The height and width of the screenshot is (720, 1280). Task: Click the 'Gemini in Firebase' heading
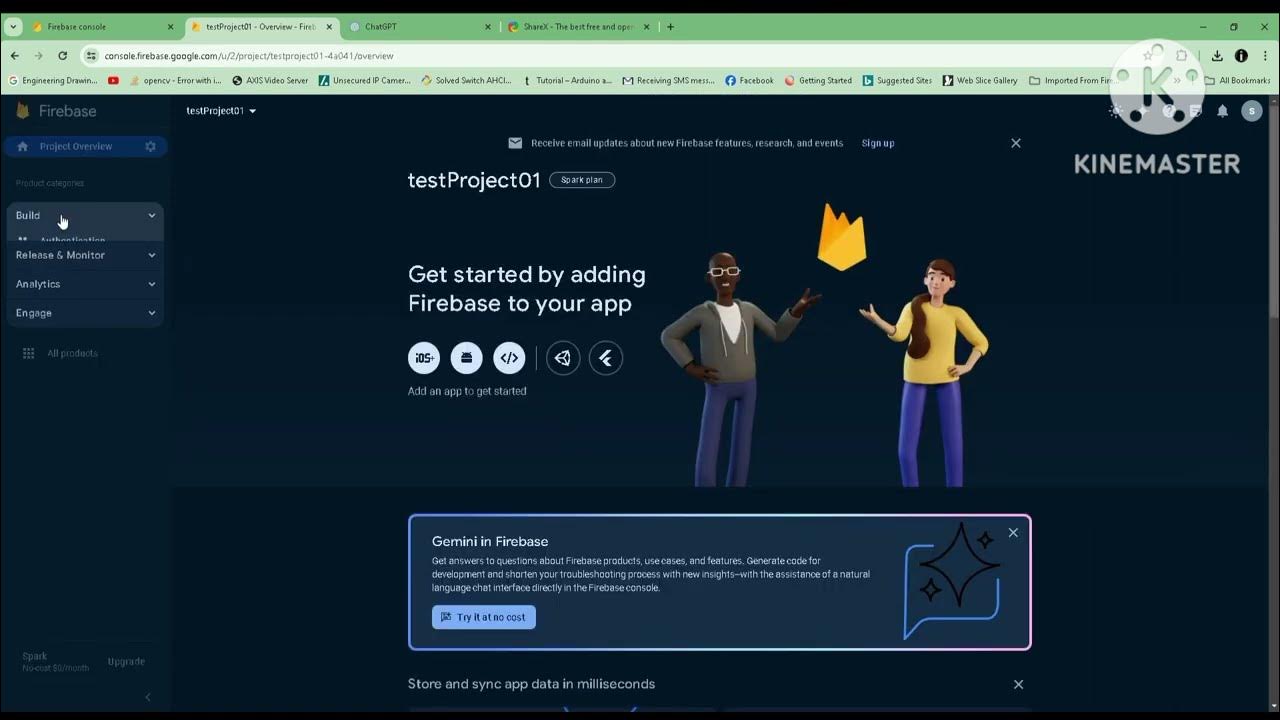point(490,541)
